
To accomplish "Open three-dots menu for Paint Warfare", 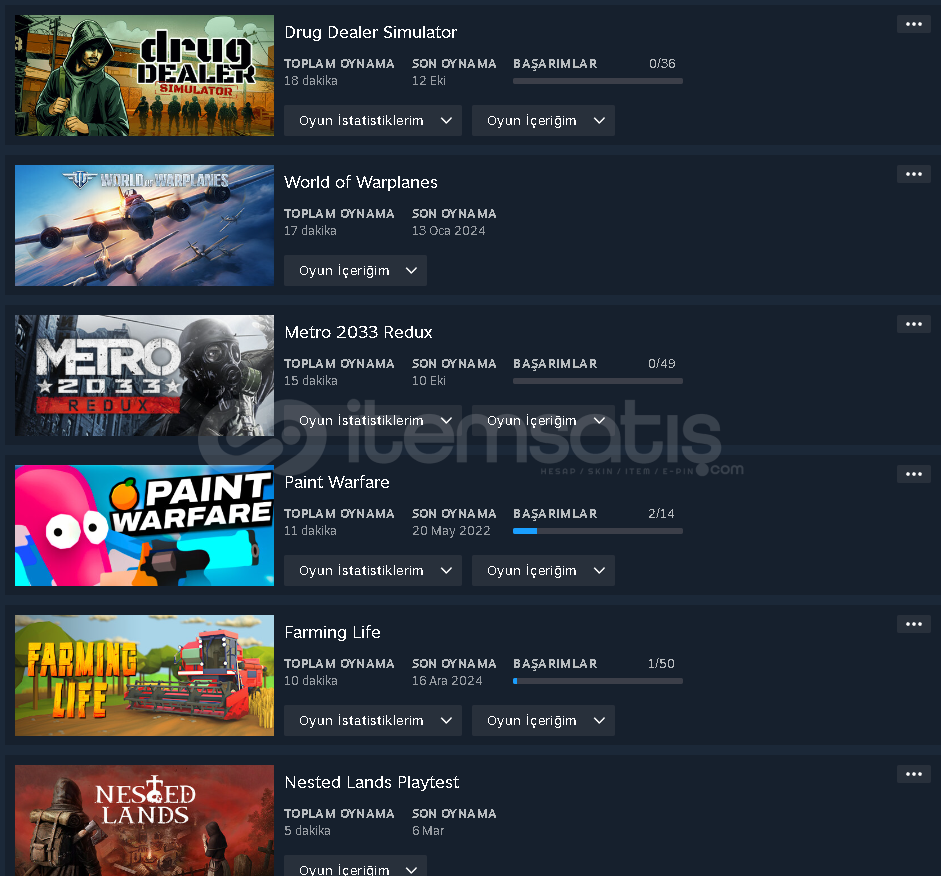I will click(x=913, y=474).
